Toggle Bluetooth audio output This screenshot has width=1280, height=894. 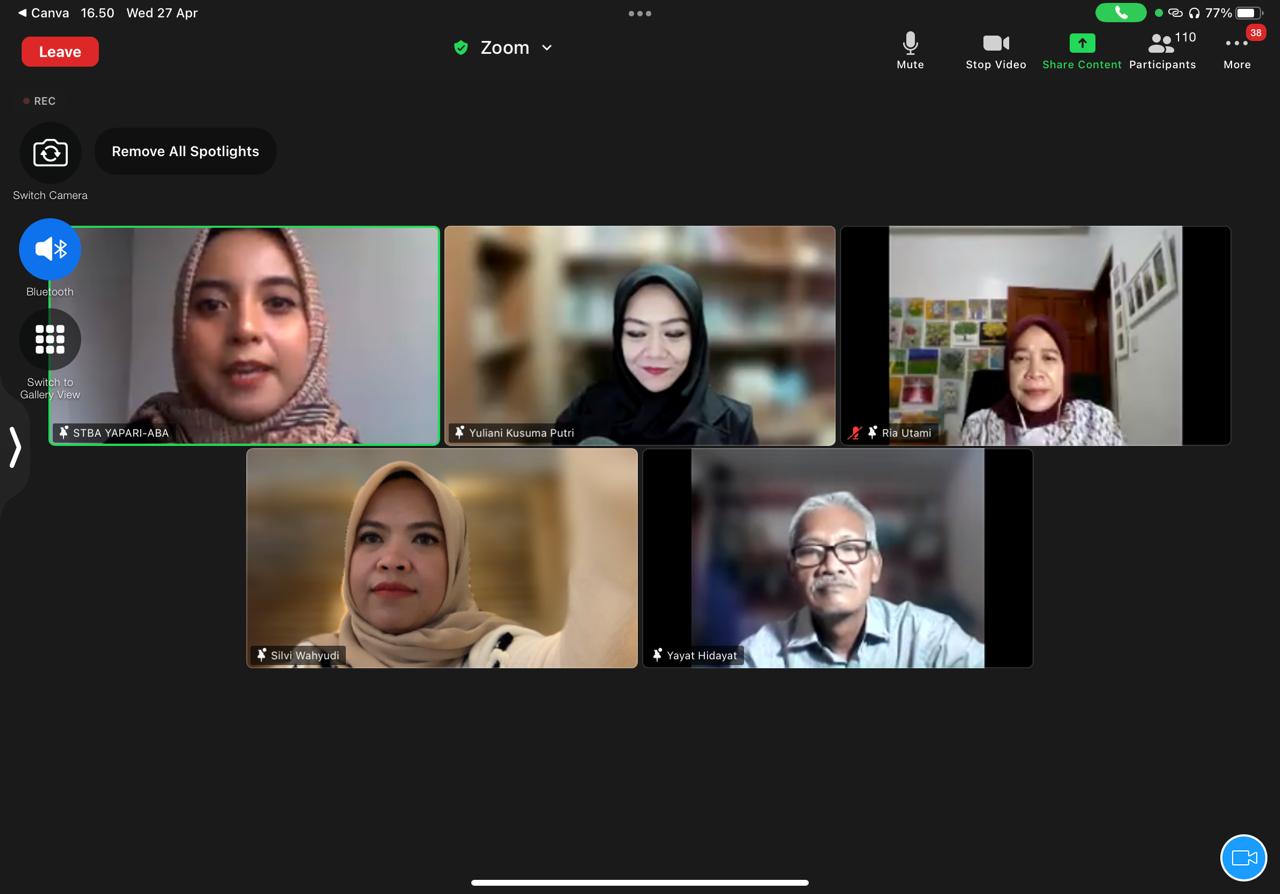pos(50,249)
